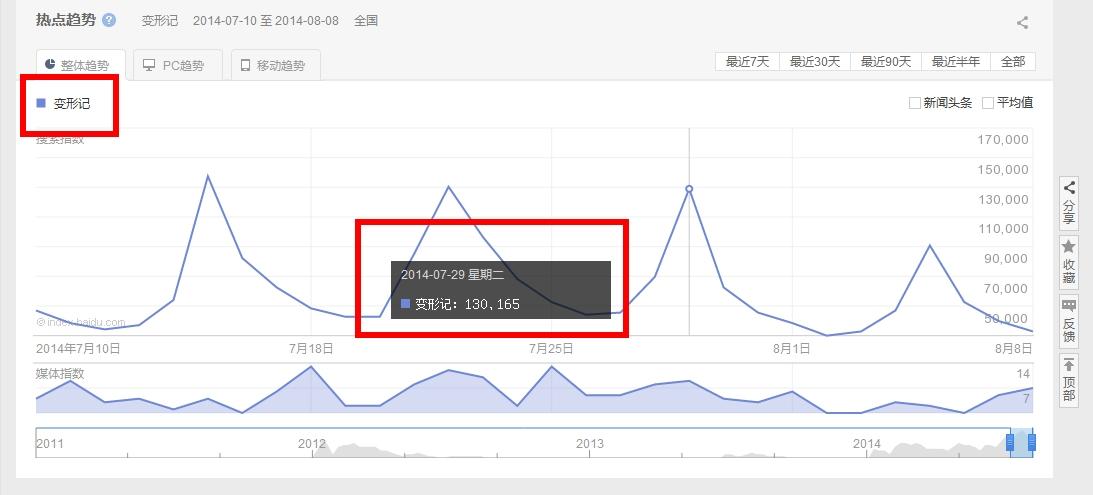Viewport: 1093px width, 495px height.
Task: Select the 最近30天 time range
Action: pos(814,62)
